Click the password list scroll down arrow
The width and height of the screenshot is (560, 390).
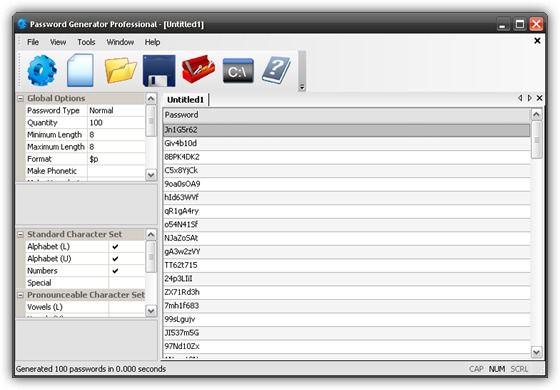coord(536,352)
